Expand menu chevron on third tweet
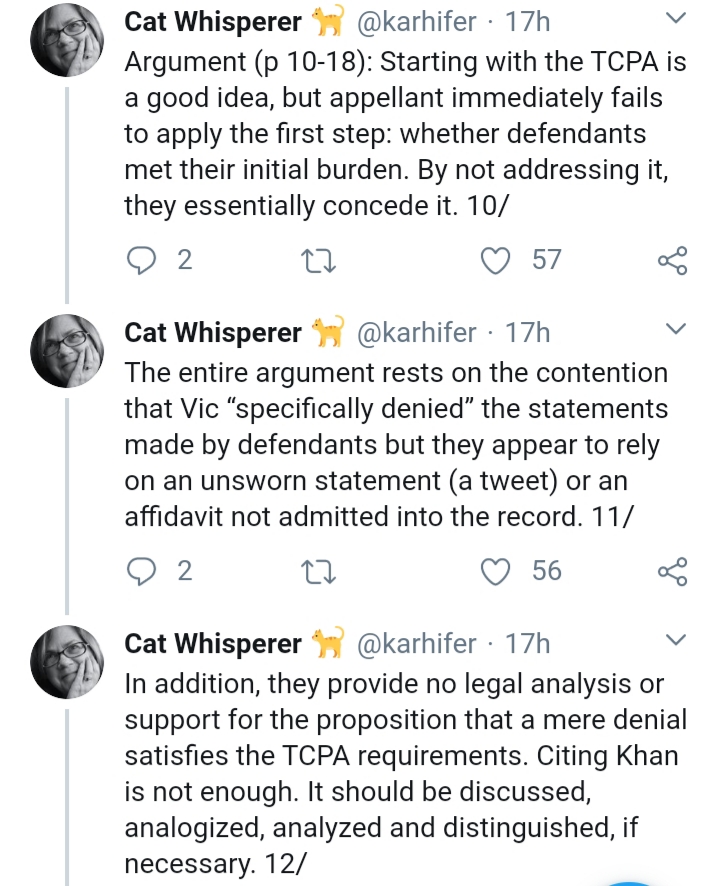Image resolution: width=720 pixels, height=886 pixels. (675, 640)
